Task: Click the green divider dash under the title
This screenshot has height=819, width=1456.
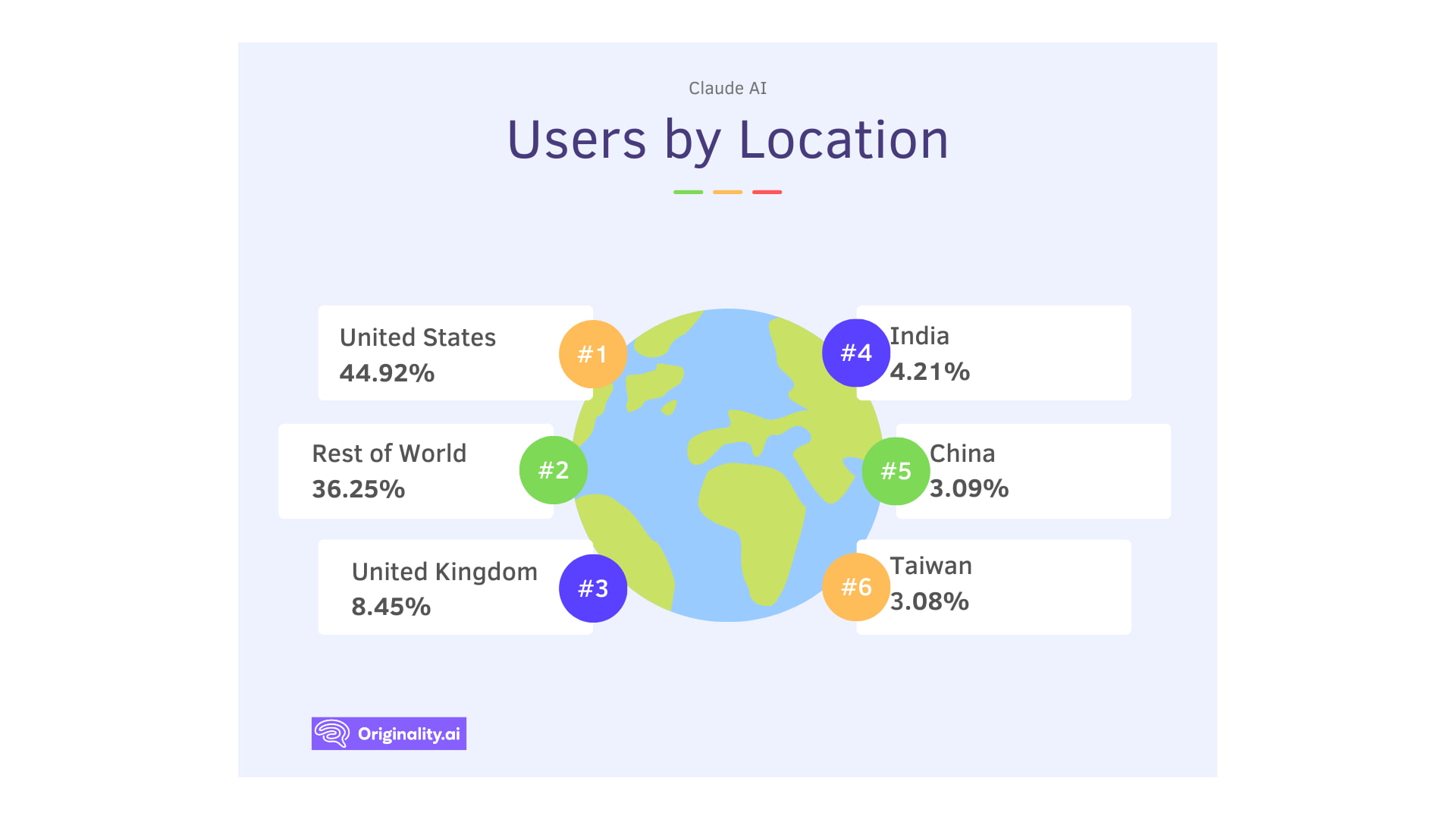Action: 688,192
